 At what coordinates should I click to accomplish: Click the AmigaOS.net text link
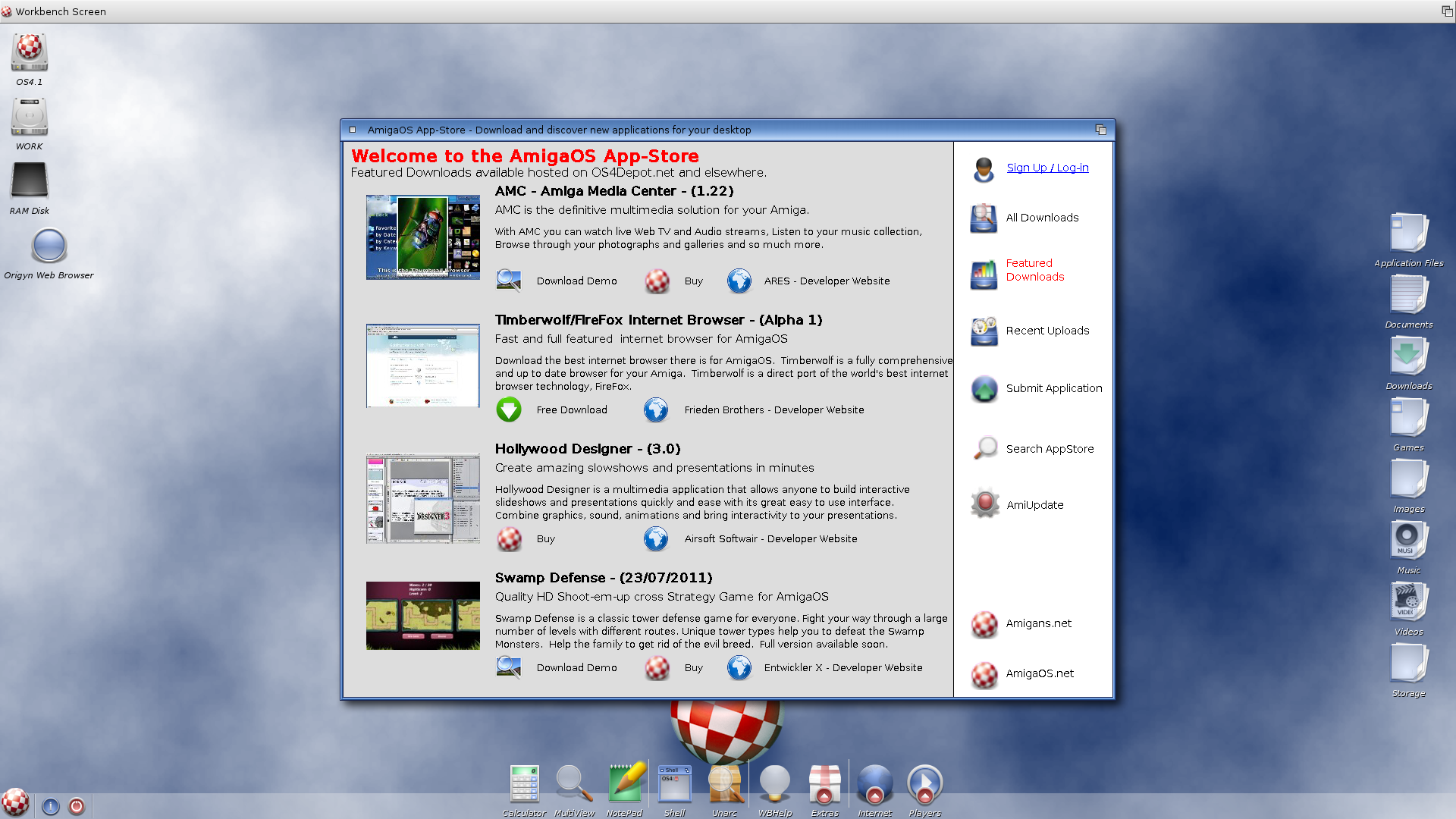pyautogui.click(x=1040, y=673)
